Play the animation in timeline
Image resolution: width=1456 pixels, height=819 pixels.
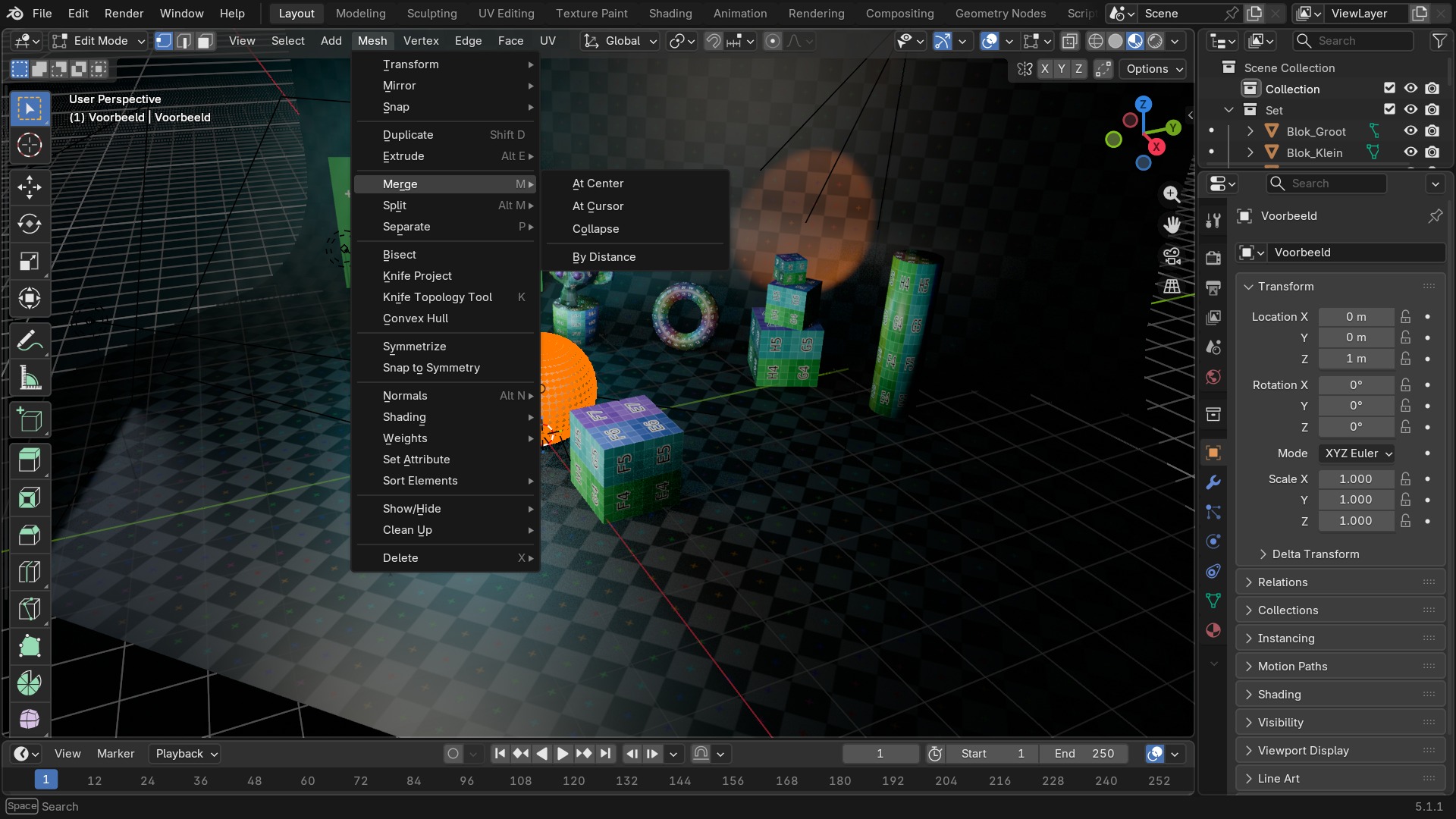pyautogui.click(x=563, y=754)
